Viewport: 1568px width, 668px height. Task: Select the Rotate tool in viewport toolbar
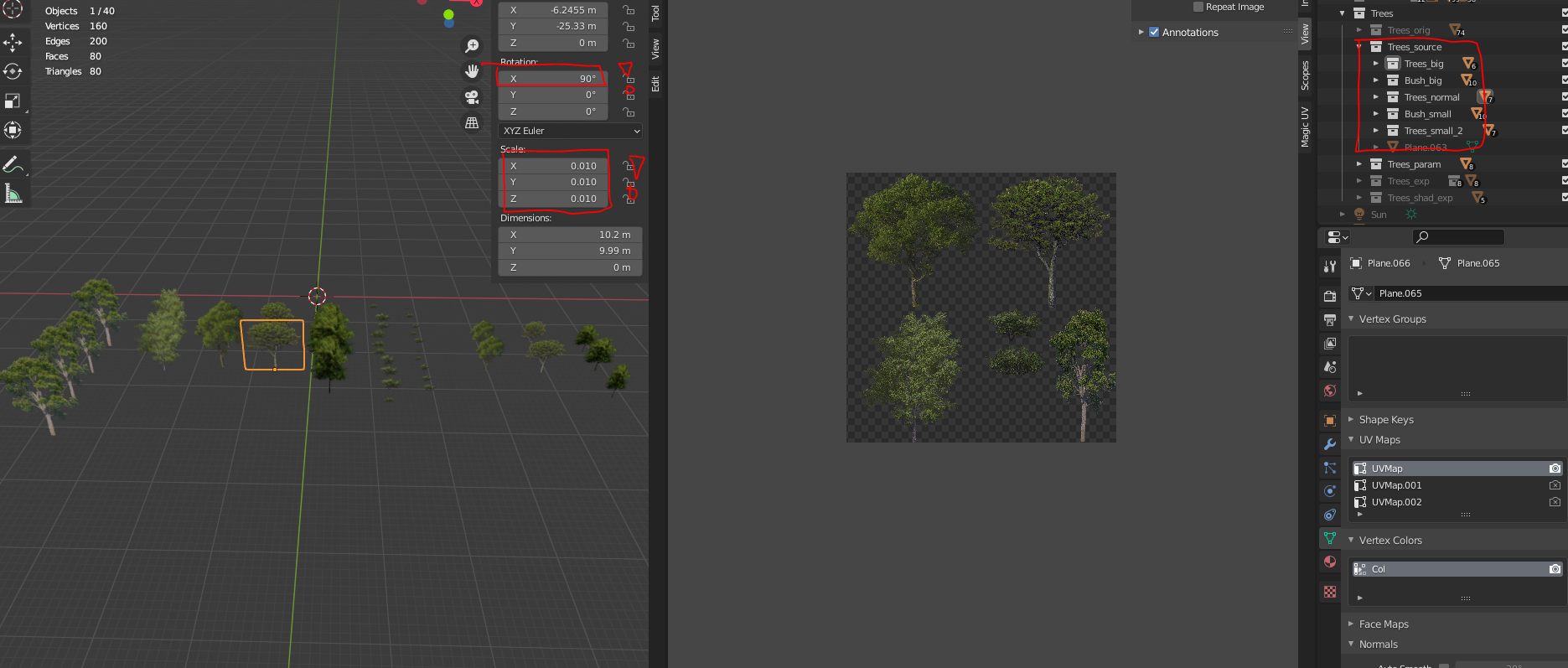click(13, 71)
